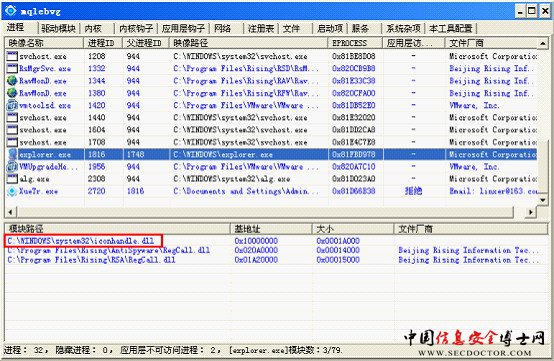This screenshot has height=361, width=554.
Task: Click the RSA\RegCall.dll module path
Action: [x=91, y=260]
